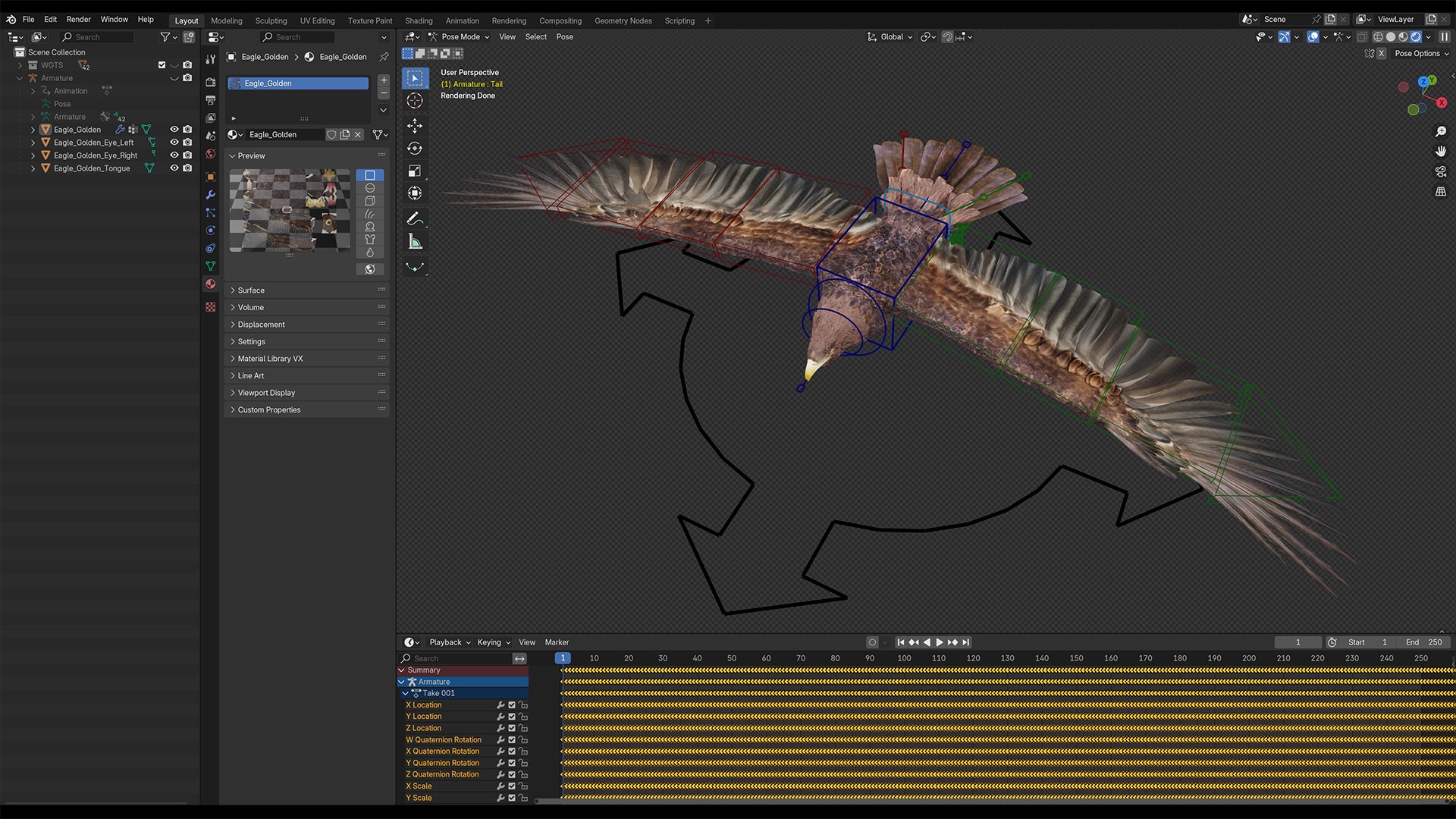Uncheck WGTS collection checkbox

point(162,65)
